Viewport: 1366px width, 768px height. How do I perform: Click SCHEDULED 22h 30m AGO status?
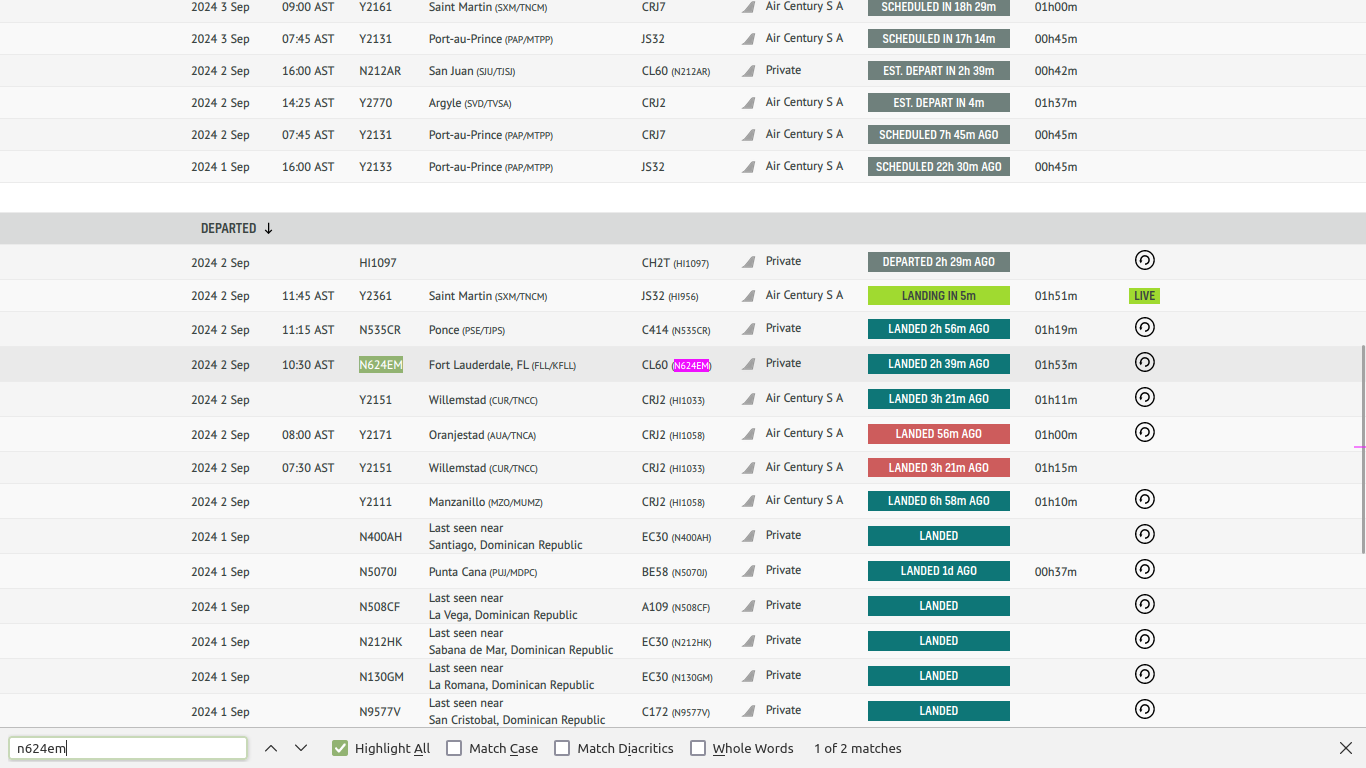pos(939,167)
